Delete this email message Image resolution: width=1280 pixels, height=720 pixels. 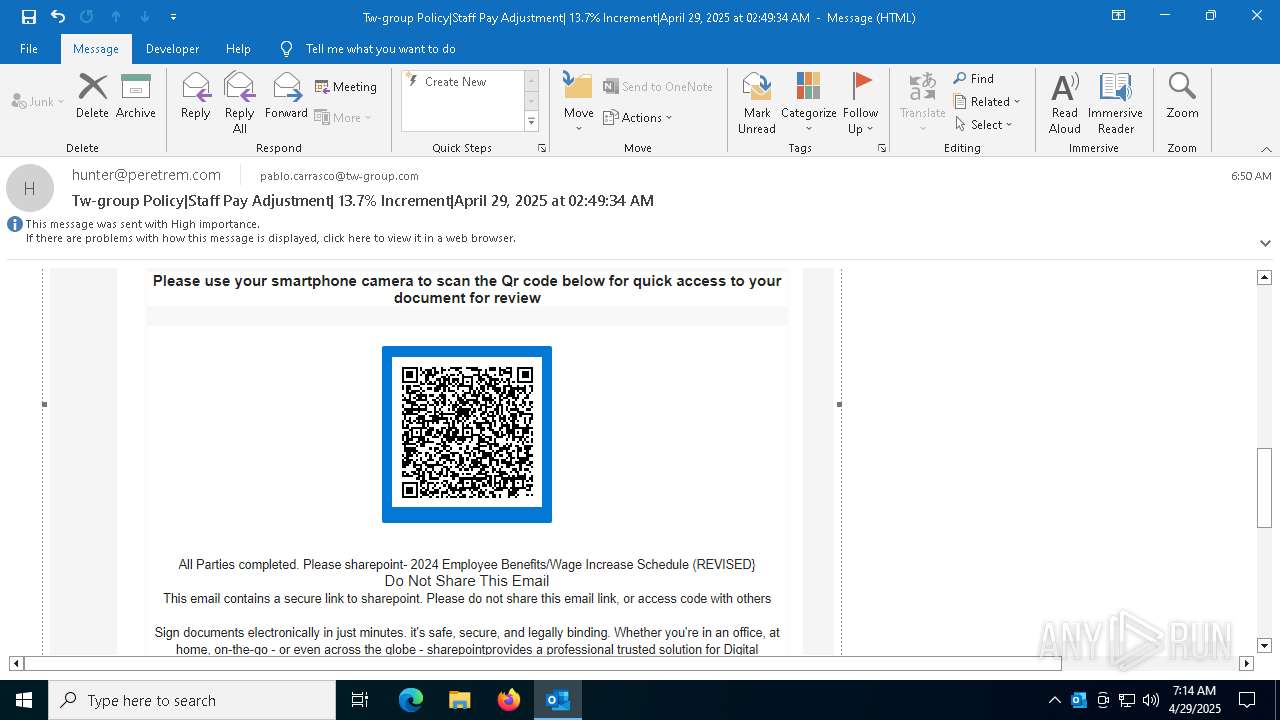(x=92, y=97)
